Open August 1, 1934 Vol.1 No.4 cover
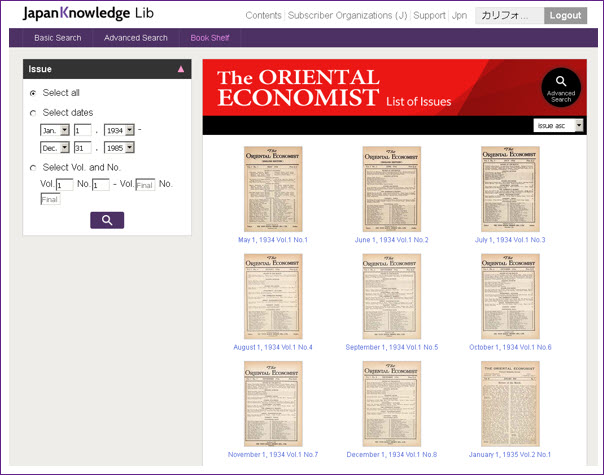The image size is (604, 475). (273, 296)
